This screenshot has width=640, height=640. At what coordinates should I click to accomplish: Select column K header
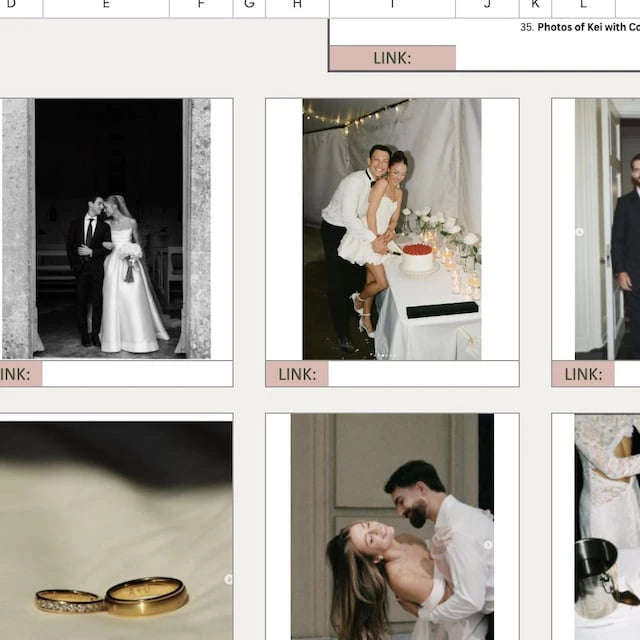coord(536,6)
